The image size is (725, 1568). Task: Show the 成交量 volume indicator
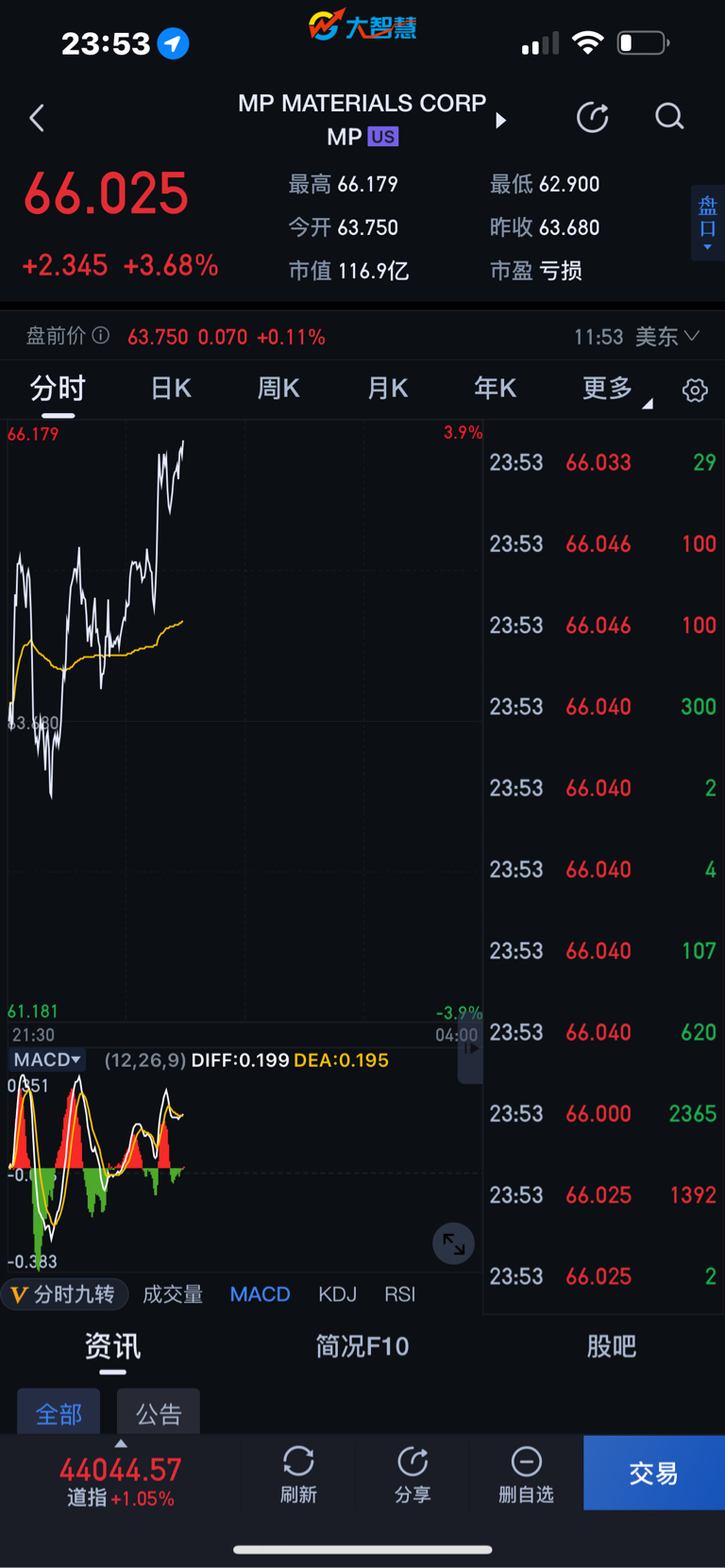point(173,1294)
